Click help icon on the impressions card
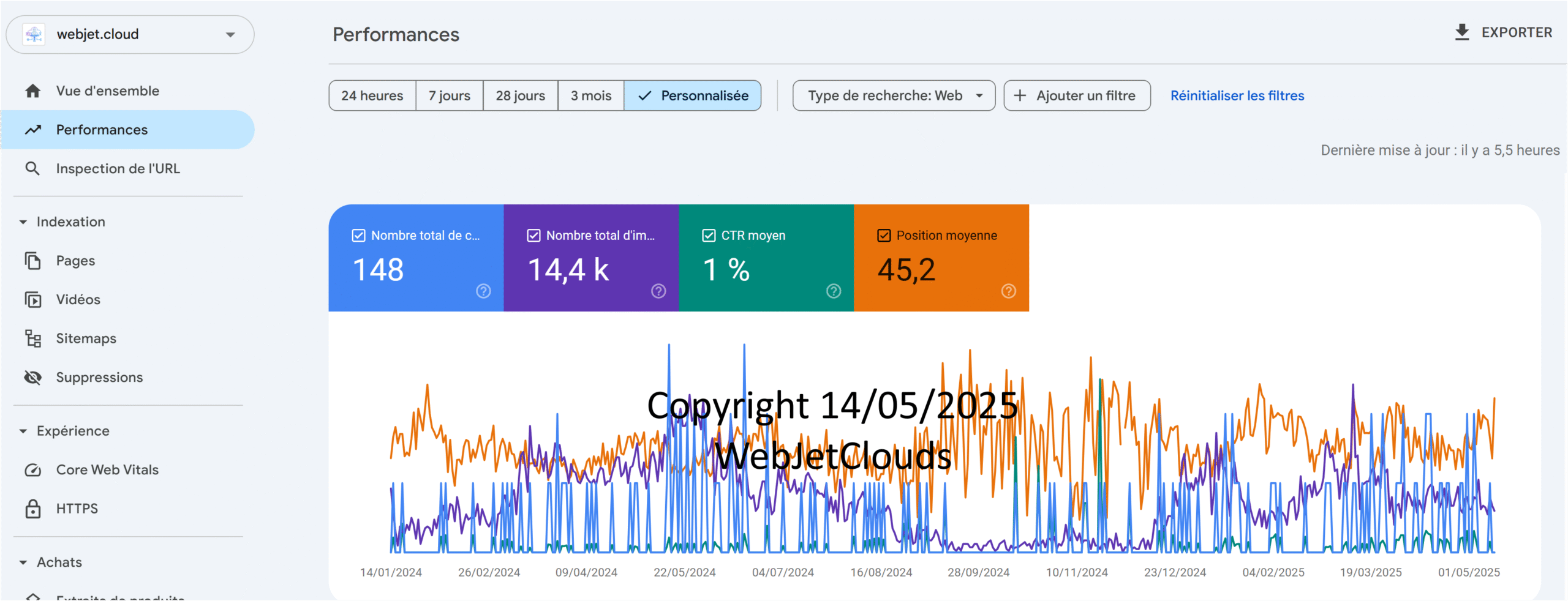Viewport: 1568px width, 601px height. pyautogui.click(x=658, y=291)
